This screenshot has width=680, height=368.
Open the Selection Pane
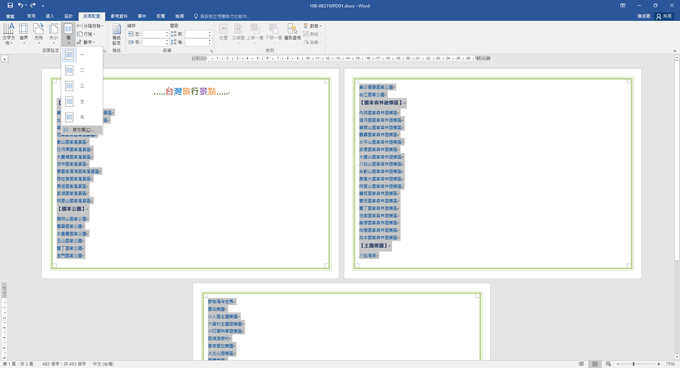click(292, 33)
